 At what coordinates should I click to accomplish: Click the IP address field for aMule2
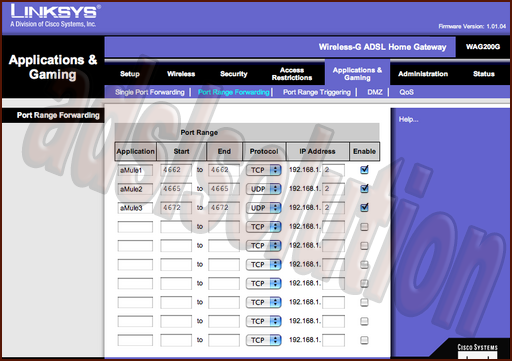(334, 189)
